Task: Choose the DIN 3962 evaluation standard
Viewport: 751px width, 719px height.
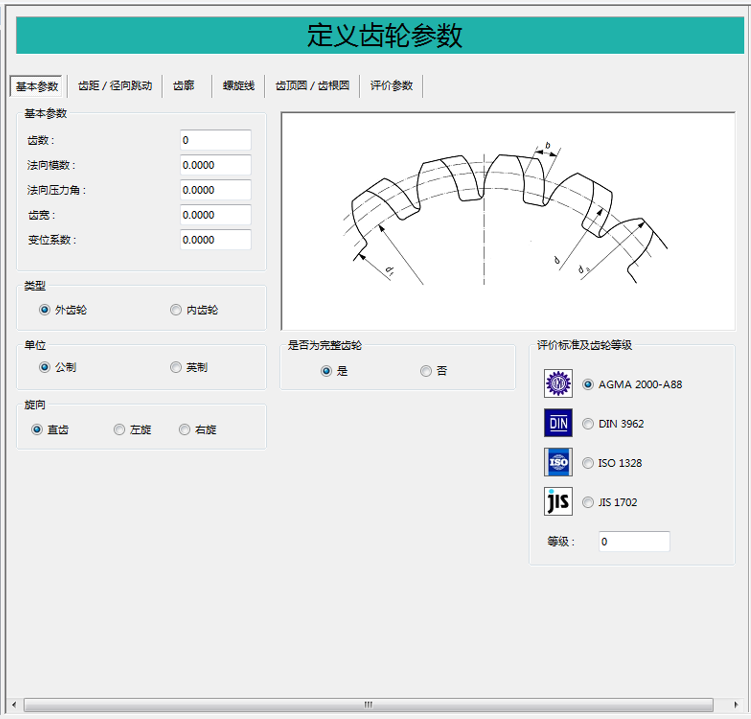Action: point(588,424)
